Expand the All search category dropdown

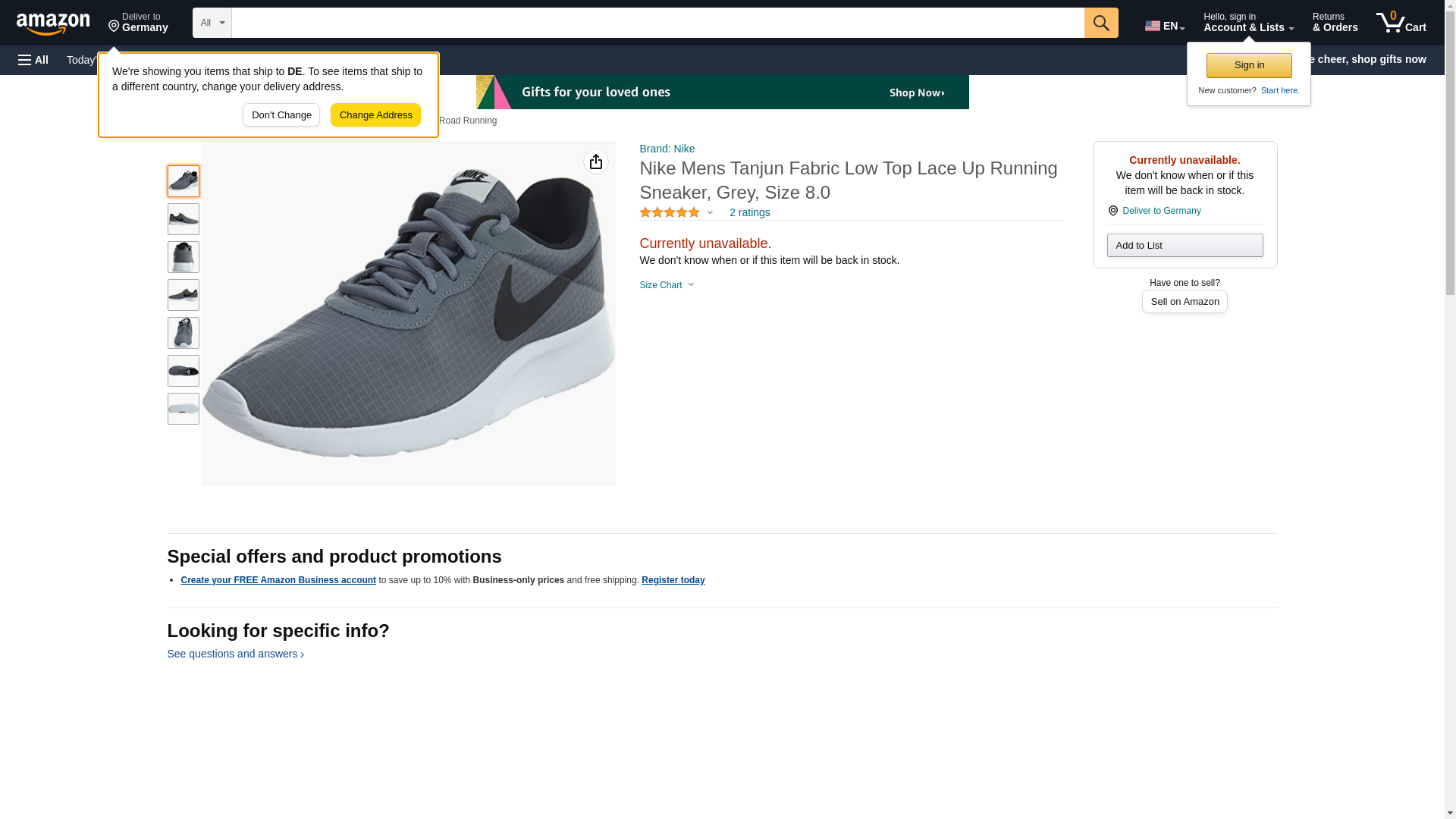point(212,23)
